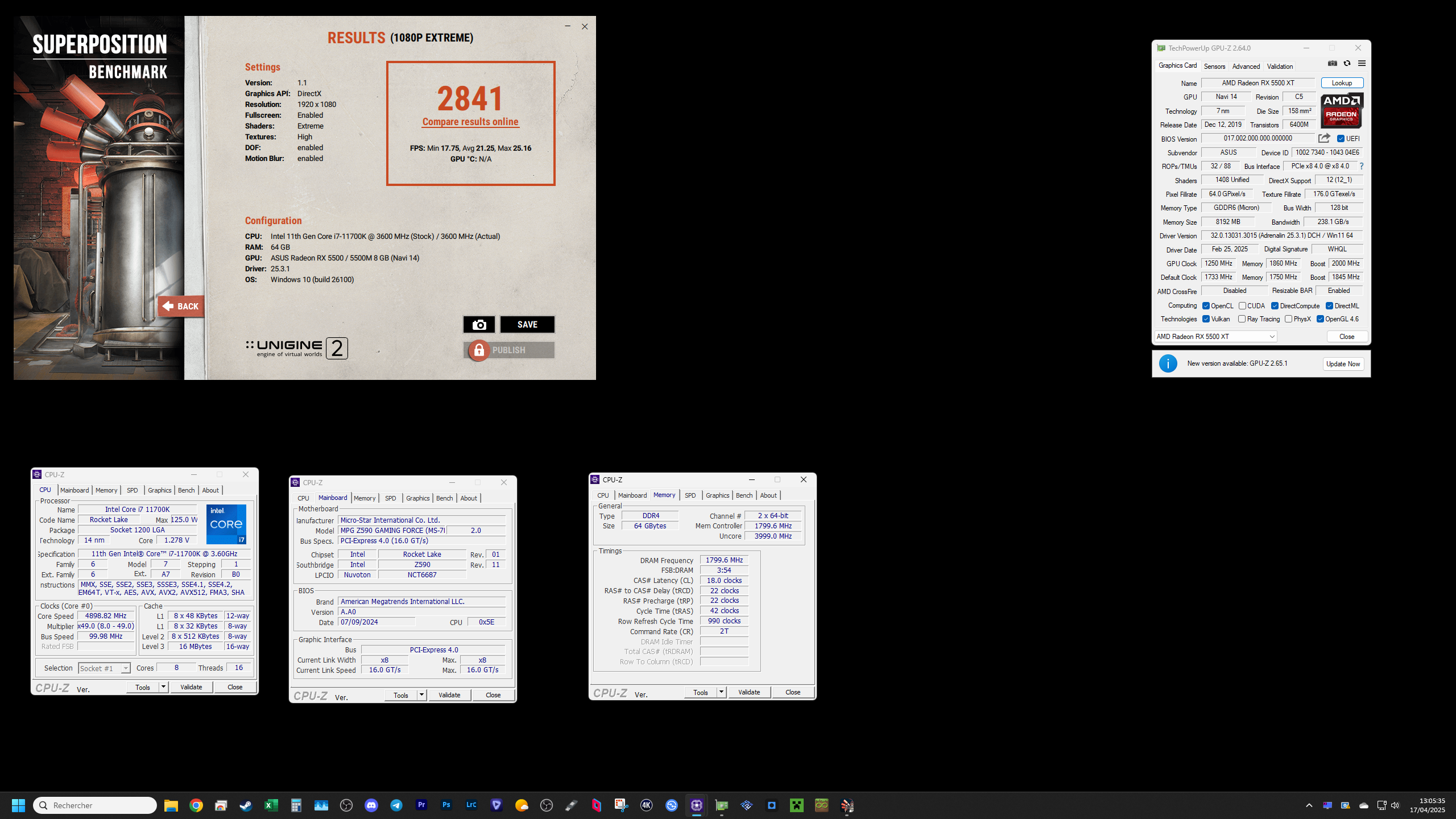The width and height of the screenshot is (1456, 819).
Task: Click the BIOS export share icon in GPU-Z
Action: tap(1324, 138)
